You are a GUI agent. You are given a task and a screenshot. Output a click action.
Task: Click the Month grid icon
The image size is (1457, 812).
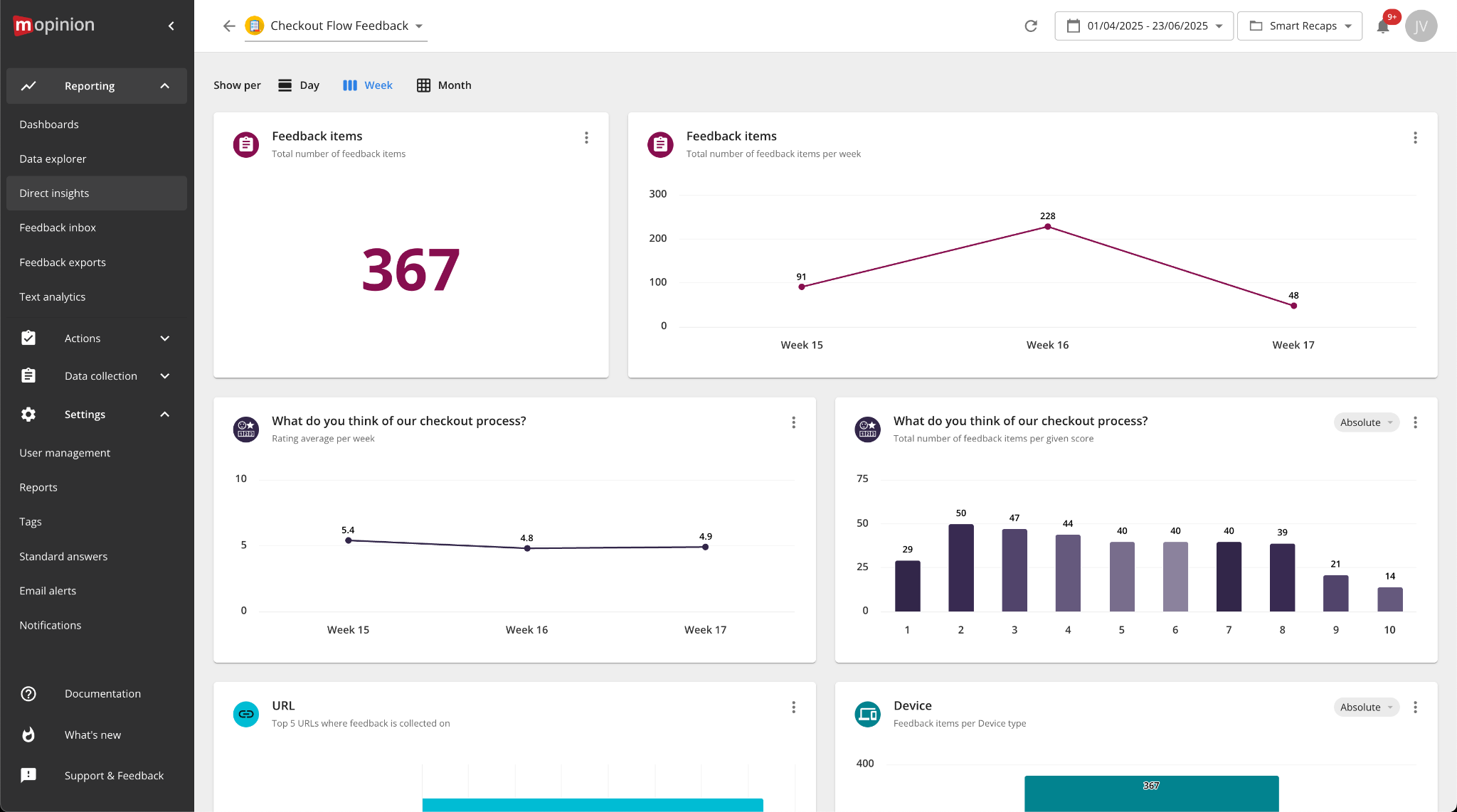pyautogui.click(x=424, y=85)
